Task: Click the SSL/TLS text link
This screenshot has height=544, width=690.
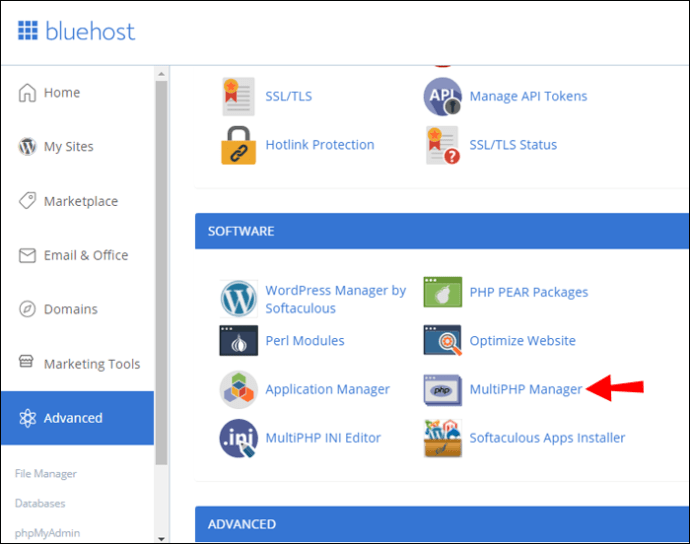Action: click(x=288, y=97)
